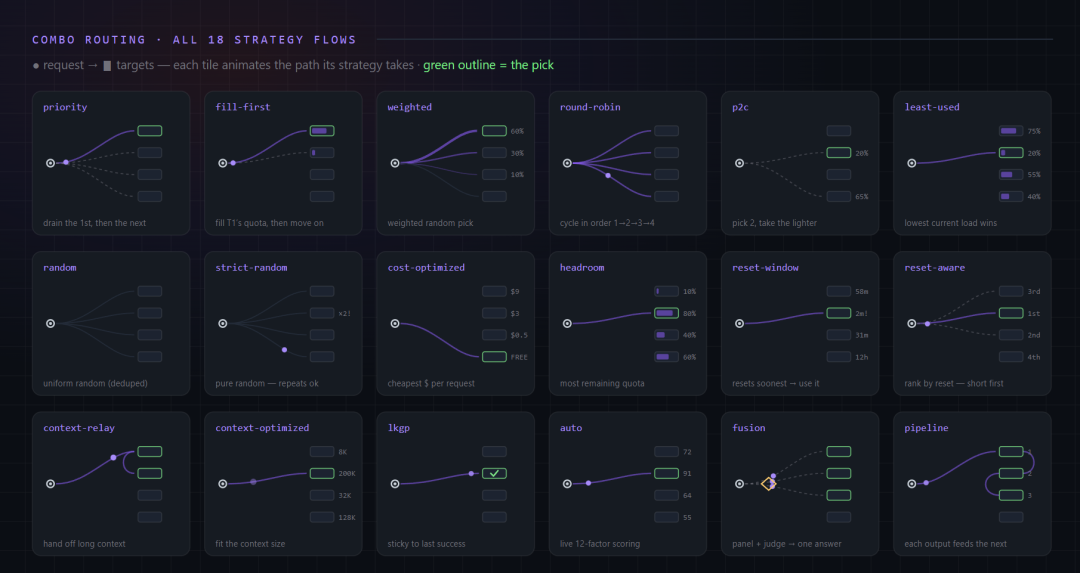Screen dimensions: 1080x573
Task: Click the context-relay tile second green target
Action: [x=149, y=473]
